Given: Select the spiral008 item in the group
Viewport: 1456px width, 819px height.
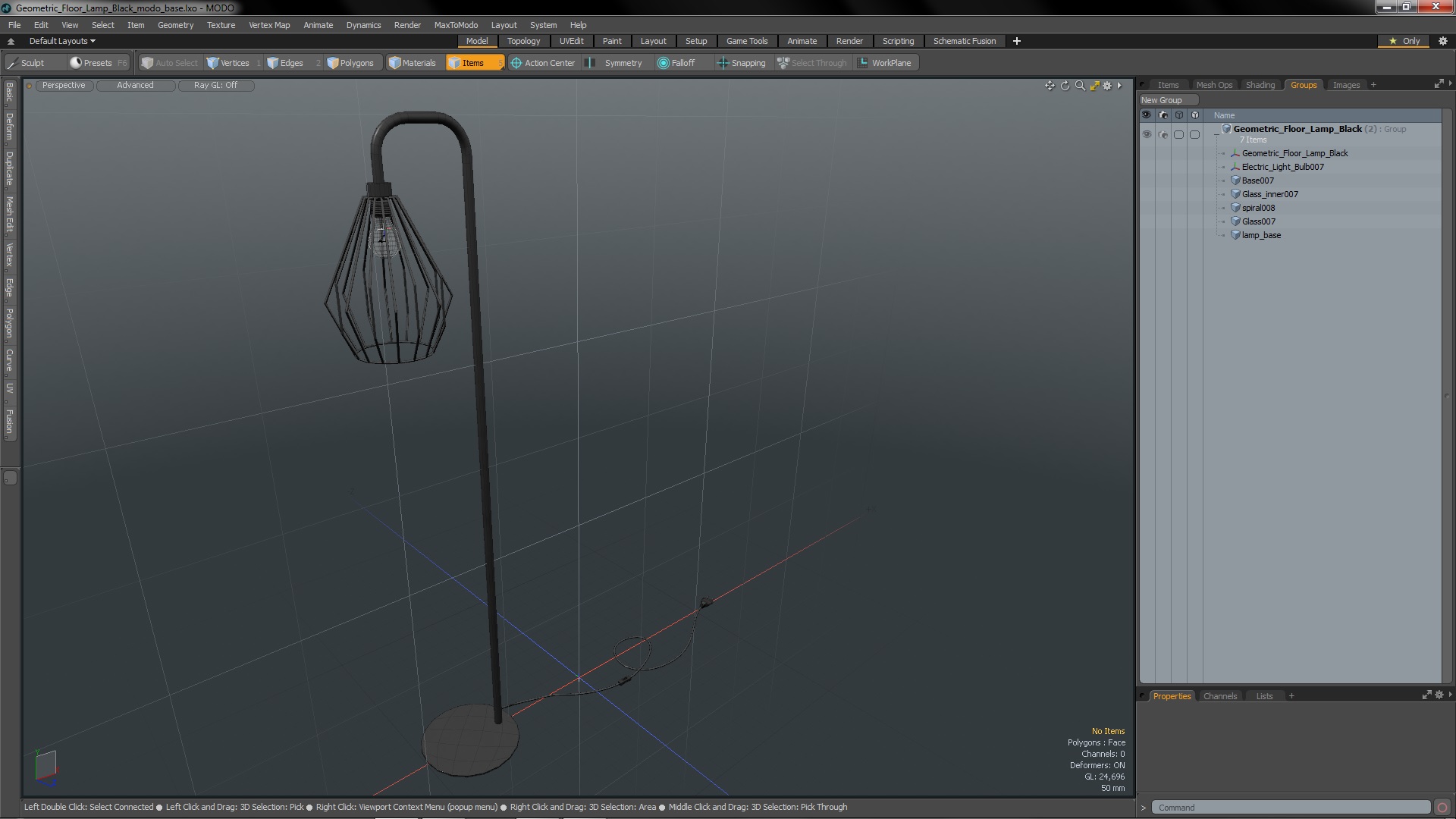Looking at the screenshot, I should pyautogui.click(x=1258, y=208).
